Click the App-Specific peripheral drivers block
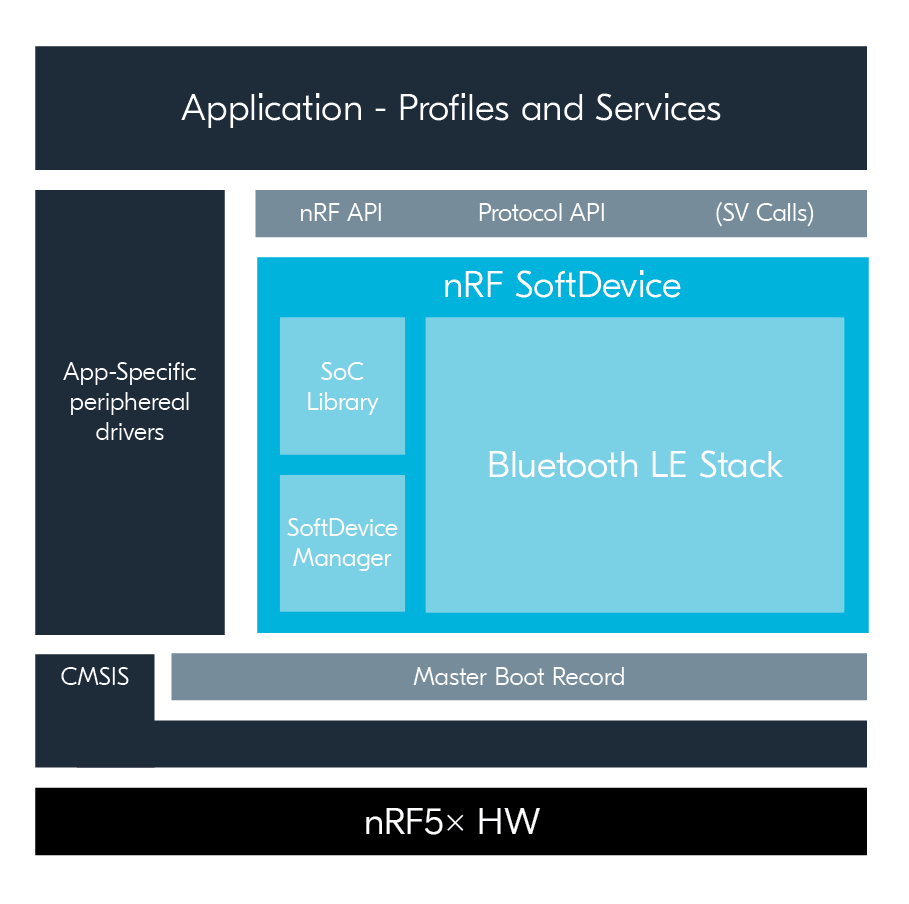909x904 pixels. [x=130, y=412]
